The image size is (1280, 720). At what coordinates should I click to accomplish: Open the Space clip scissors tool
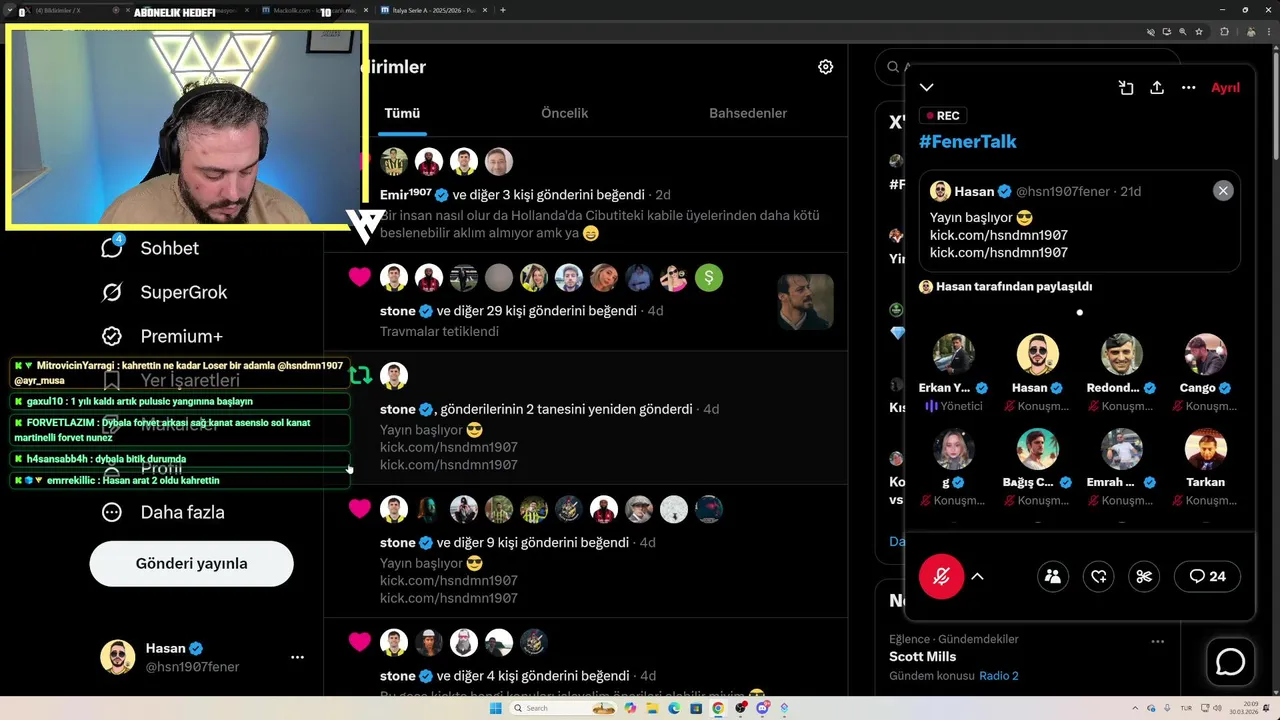pos(1145,576)
